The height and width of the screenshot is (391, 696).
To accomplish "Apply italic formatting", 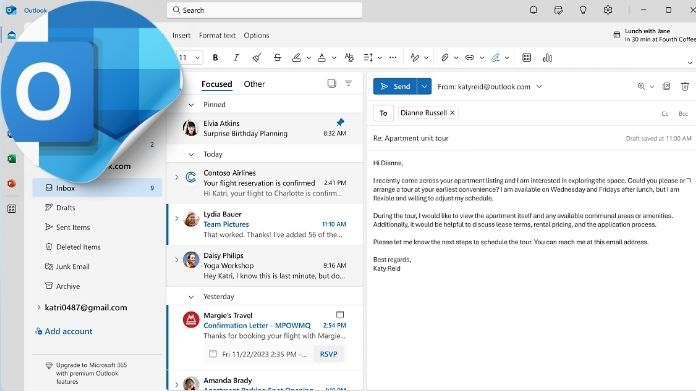I will click(x=236, y=58).
